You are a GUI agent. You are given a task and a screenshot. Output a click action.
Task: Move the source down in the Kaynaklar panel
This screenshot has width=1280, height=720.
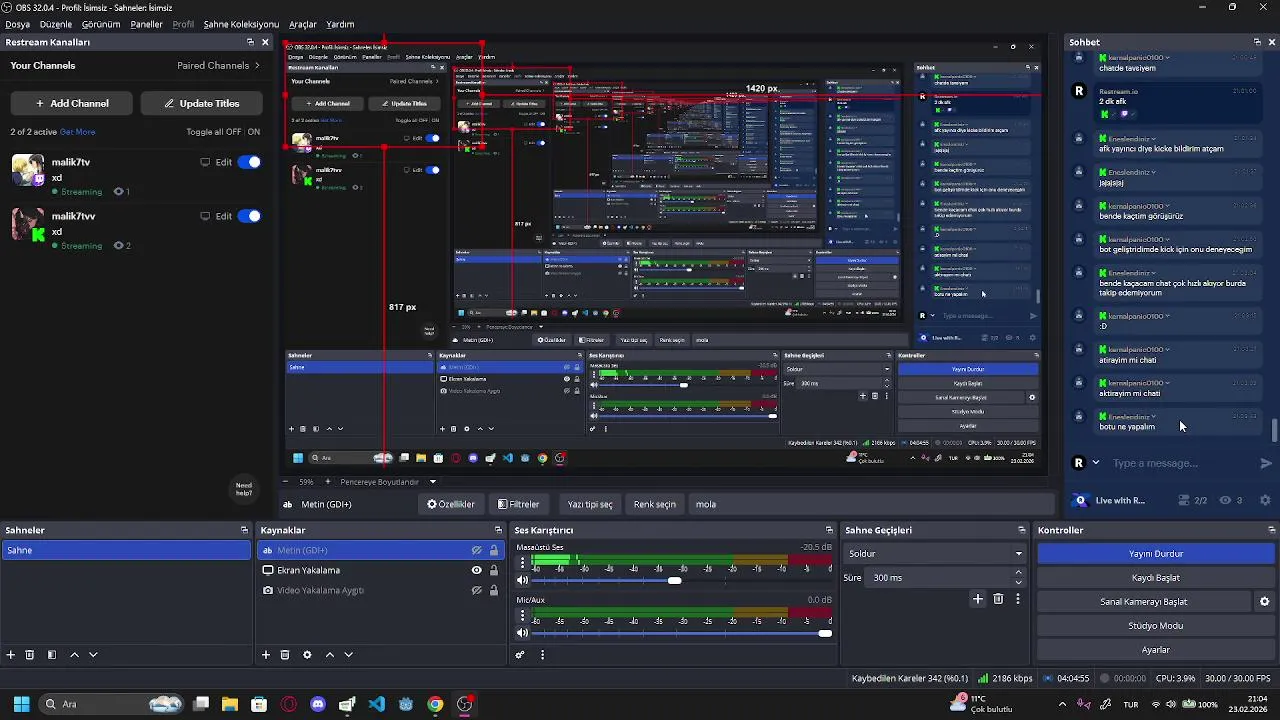pos(348,655)
